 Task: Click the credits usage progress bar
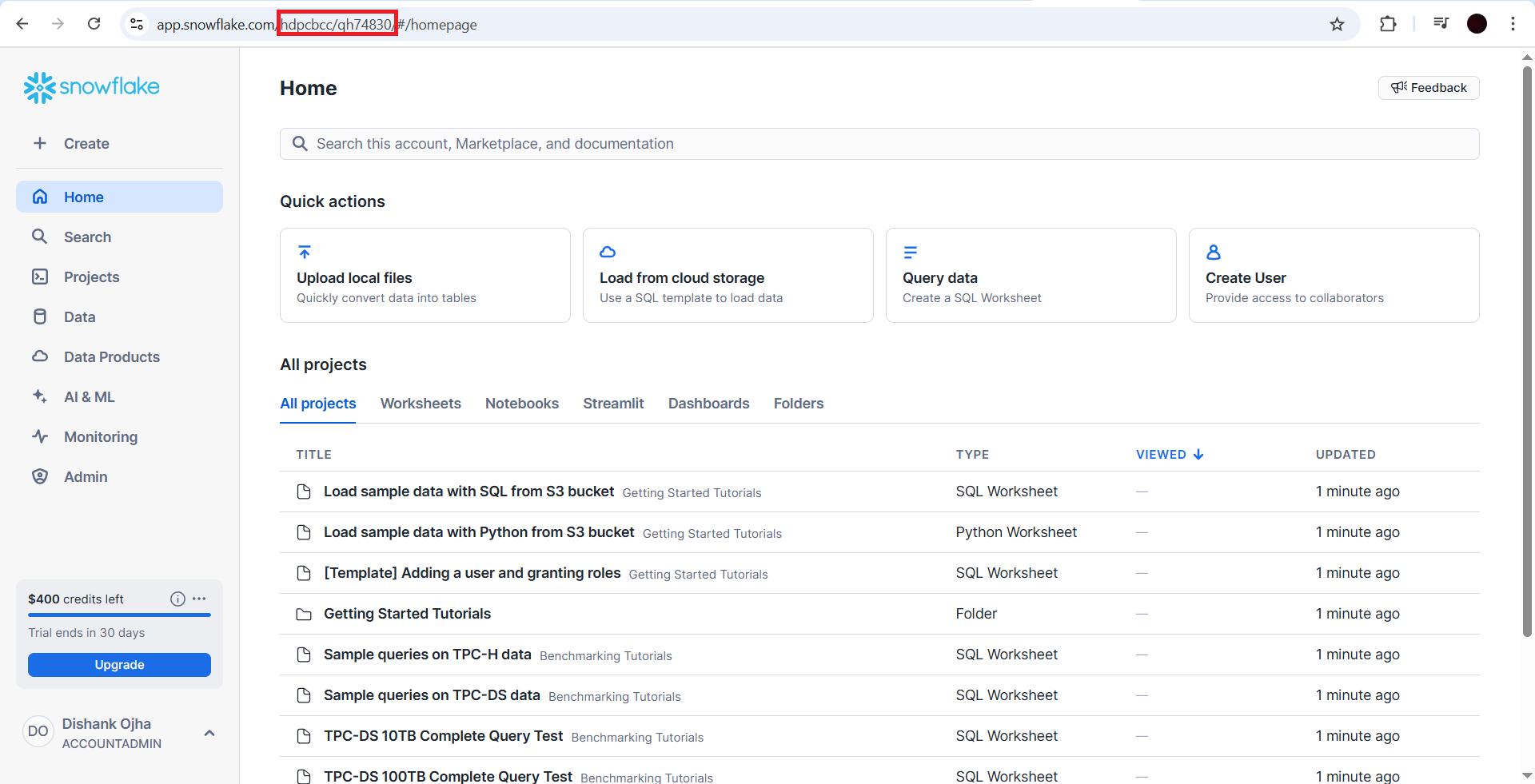(119, 615)
